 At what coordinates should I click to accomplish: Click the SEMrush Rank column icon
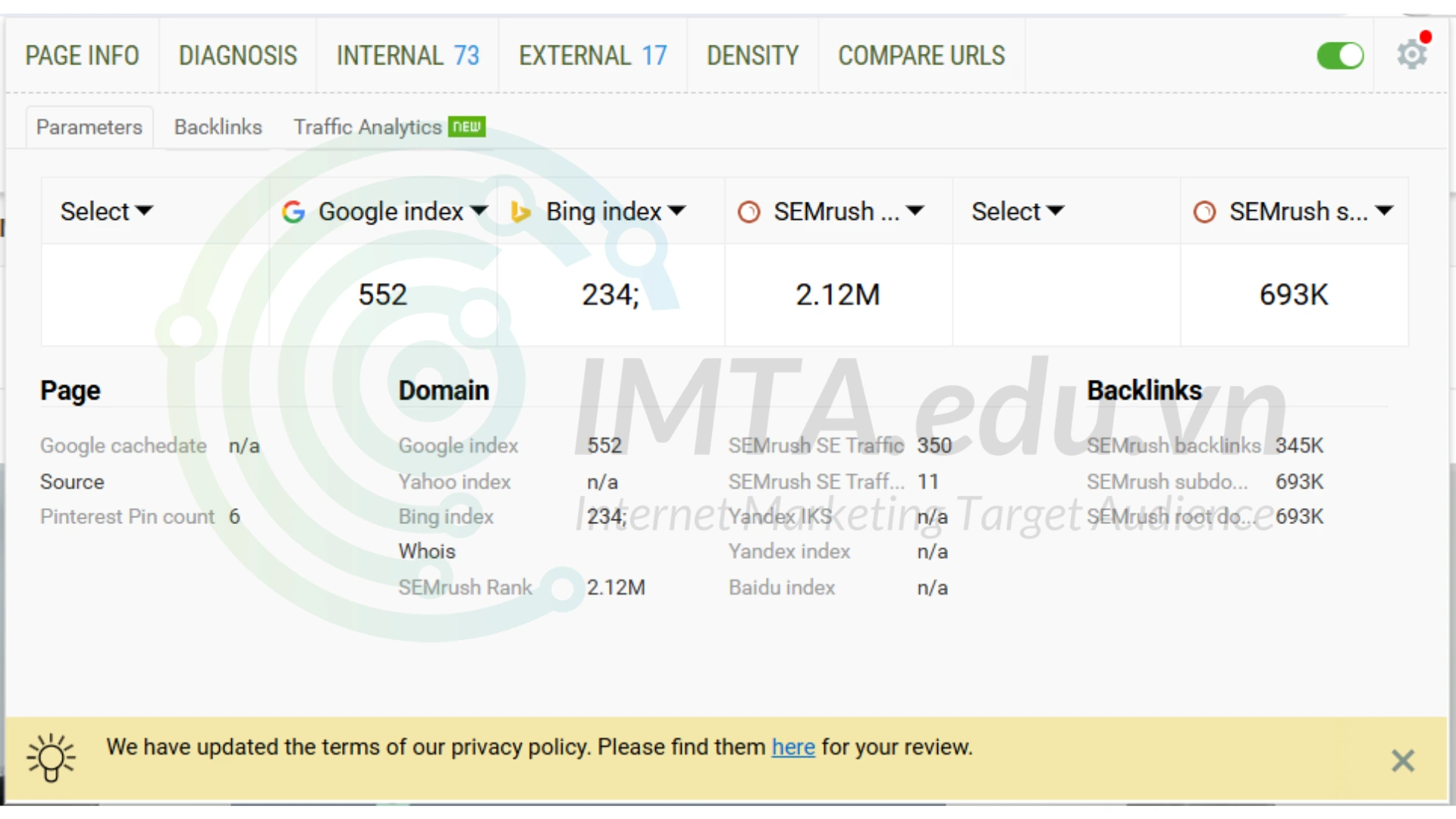point(748,212)
